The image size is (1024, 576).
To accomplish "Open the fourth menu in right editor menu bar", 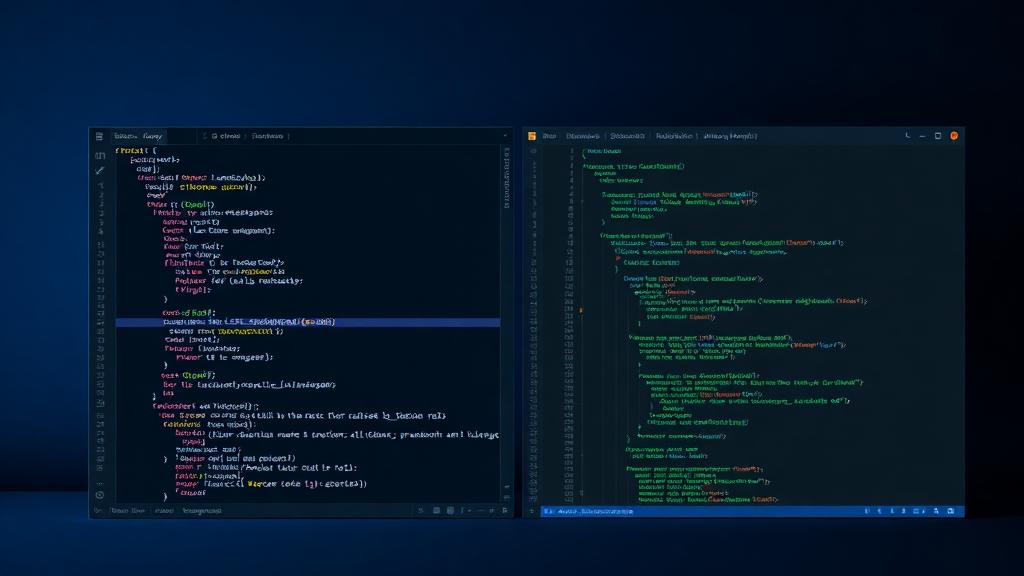I will [x=674, y=136].
